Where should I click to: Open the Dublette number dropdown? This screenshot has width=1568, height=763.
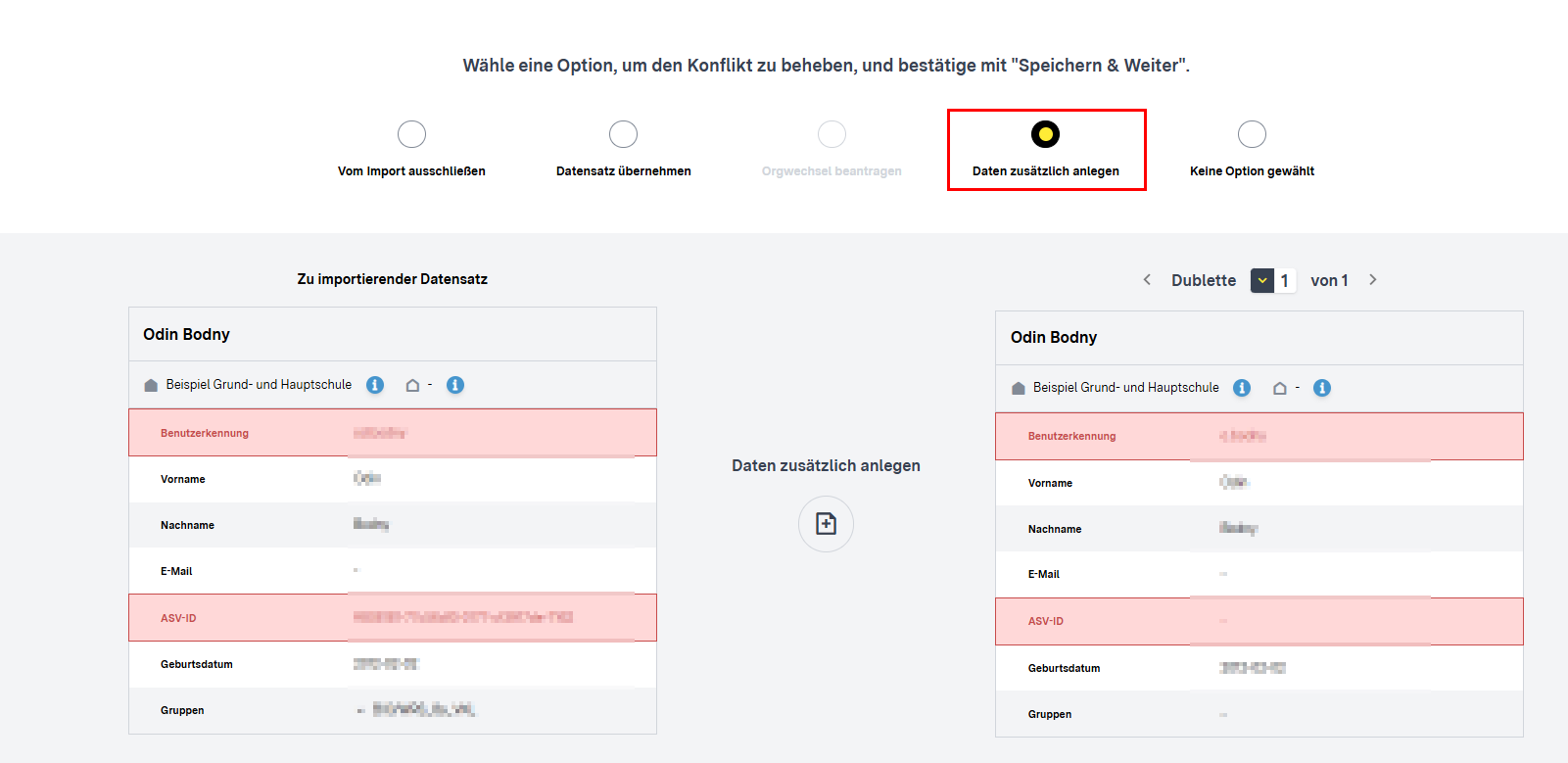[x=1262, y=281]
